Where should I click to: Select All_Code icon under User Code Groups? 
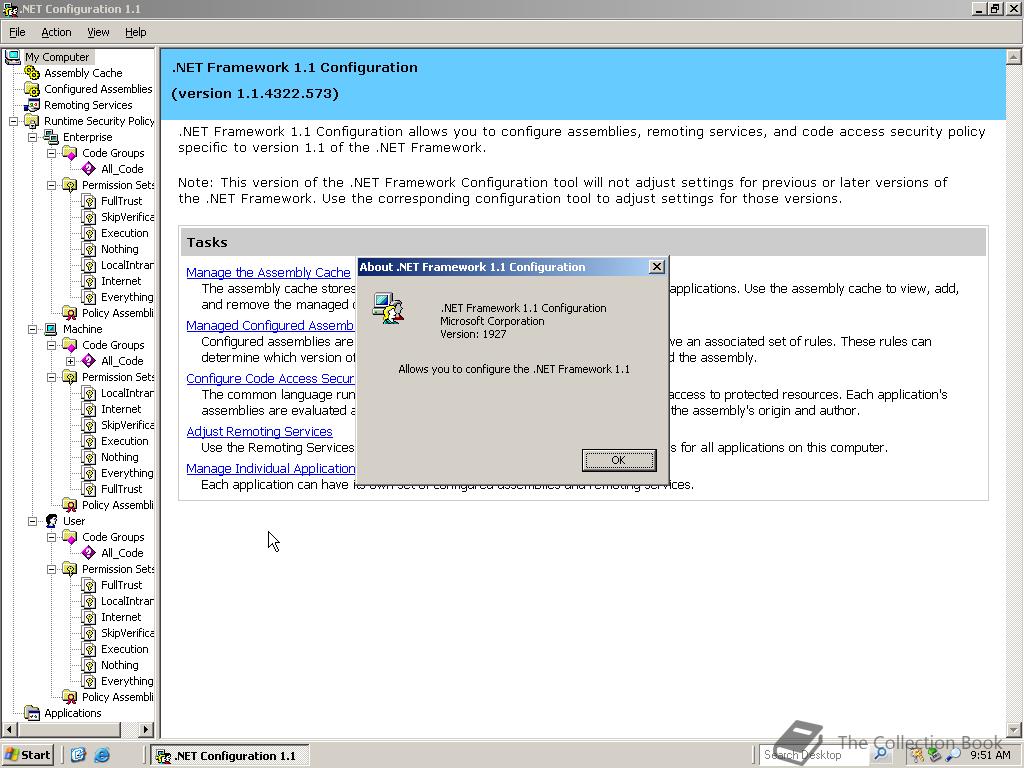click(x=89, y=553)
